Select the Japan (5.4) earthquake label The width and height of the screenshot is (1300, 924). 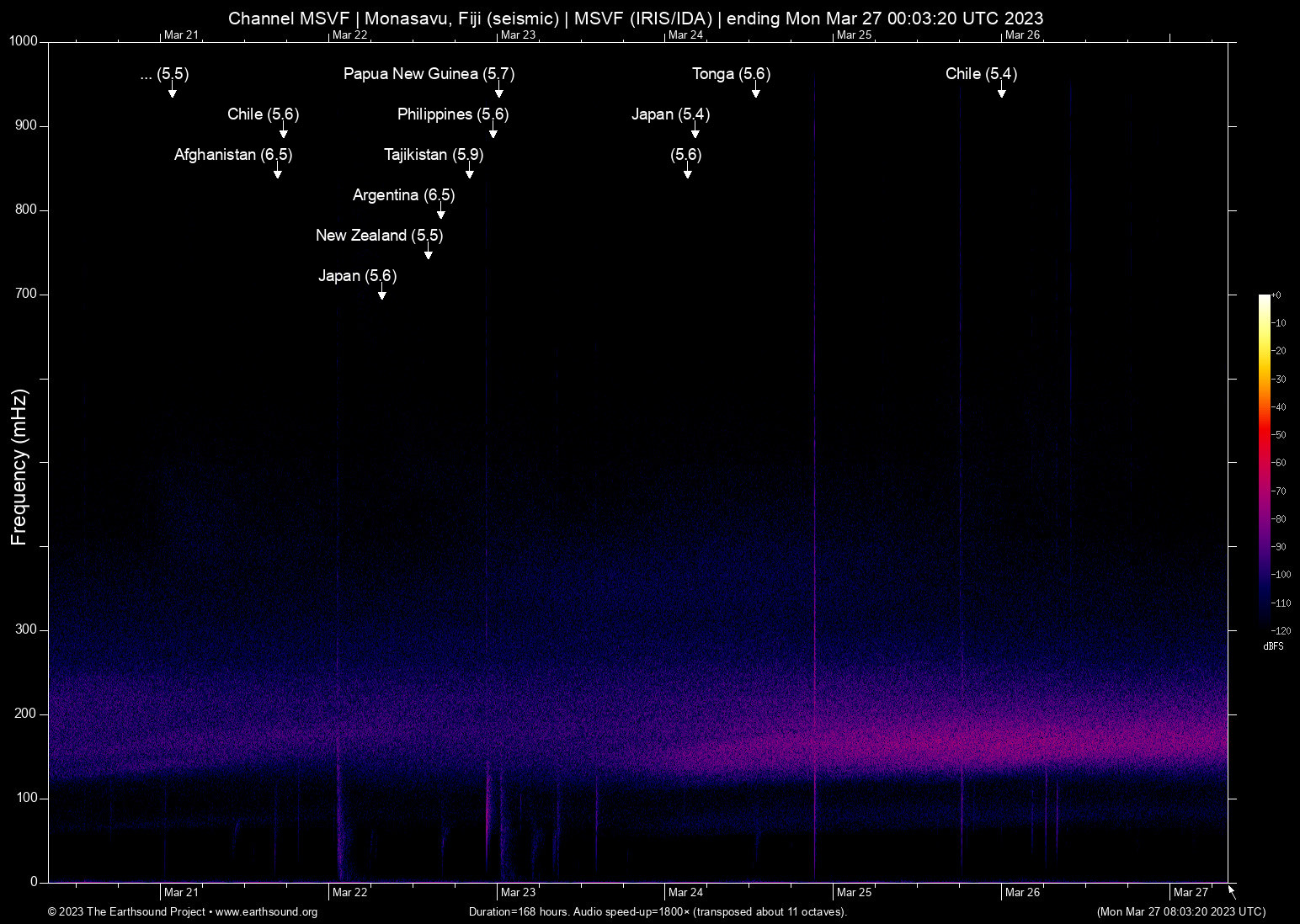(670, 114)
